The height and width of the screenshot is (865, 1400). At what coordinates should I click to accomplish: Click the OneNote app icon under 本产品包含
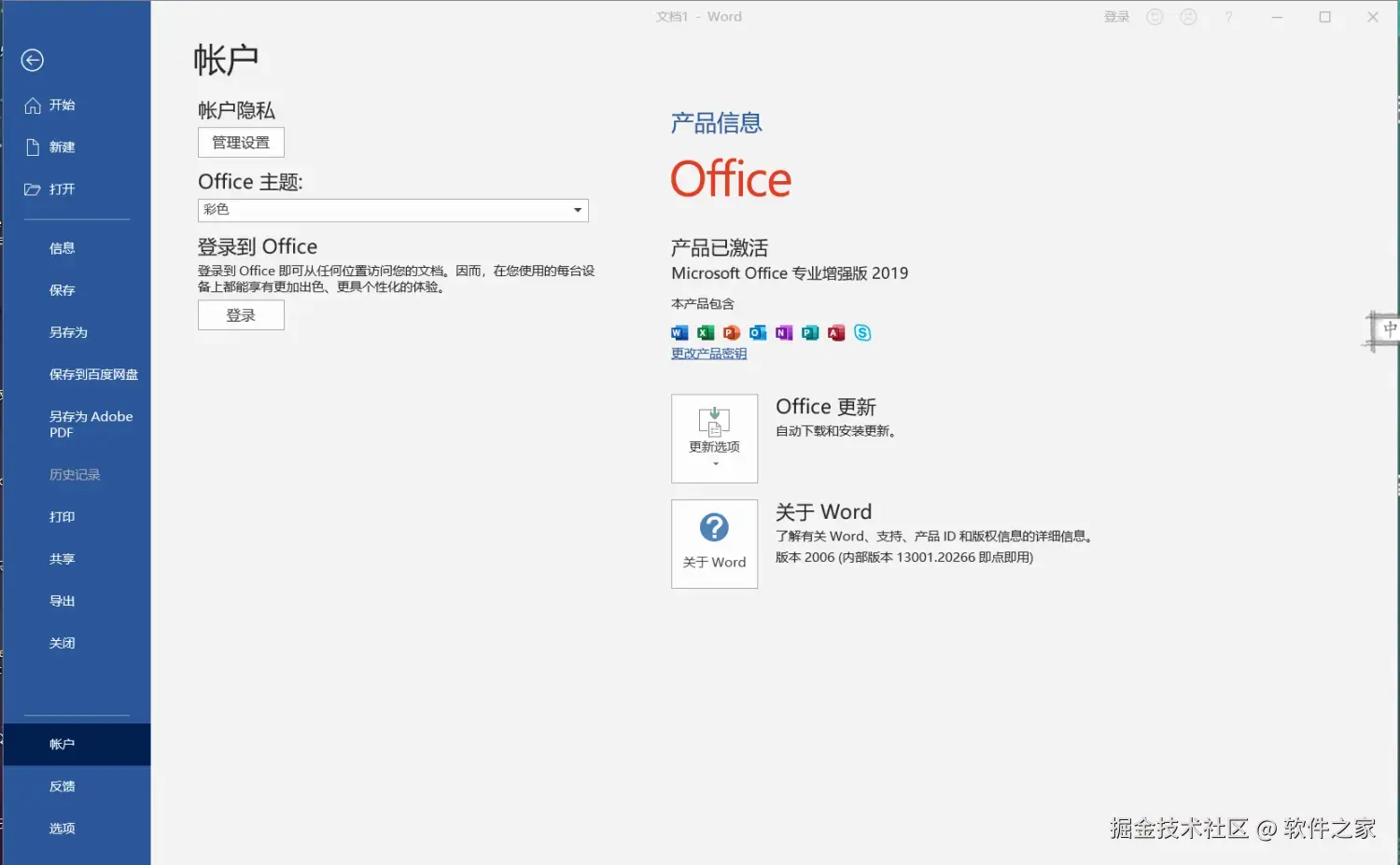point(784,333)
